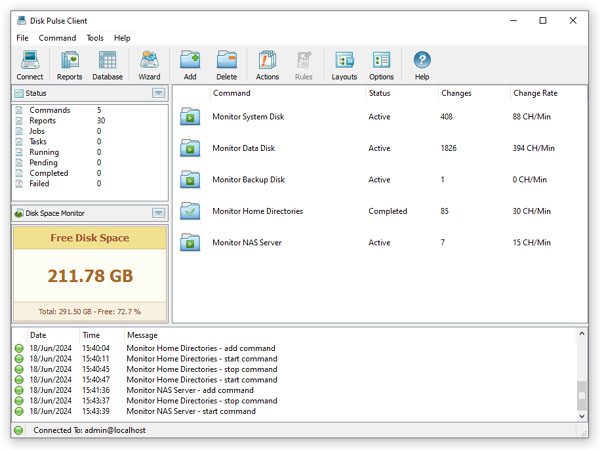Image resolution: width=600 pixels, height=450 pixels.
Task: Open the Tools menu
Action: coord(95,38)
